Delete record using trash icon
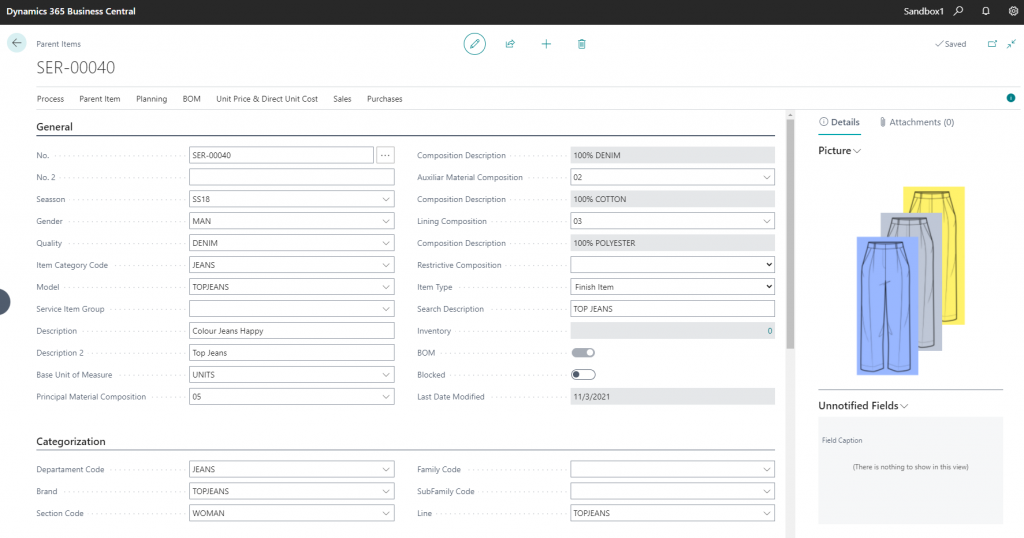 (581, 44)
